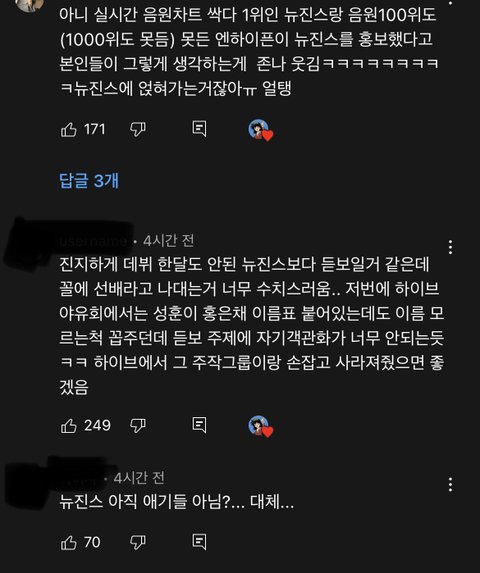480x573 pixels.
Task: Open options menu for 249-like comment
Action: click(x=450, y=247)
